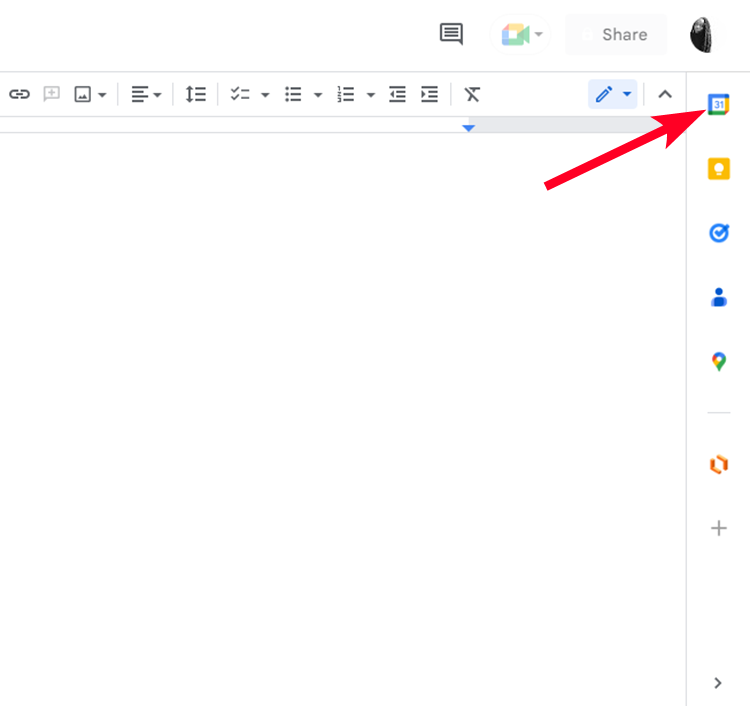The height and width of the screenshot is (706, 750).
Task: Click the Share button
Action: [x=615, y=34]
